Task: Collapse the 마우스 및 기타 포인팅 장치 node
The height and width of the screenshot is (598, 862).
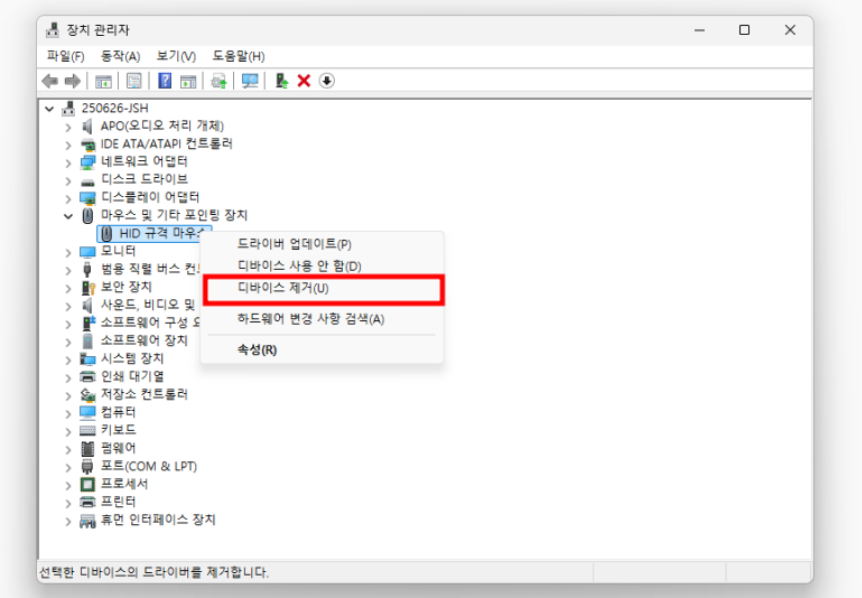Action: (x=68, y=216)
